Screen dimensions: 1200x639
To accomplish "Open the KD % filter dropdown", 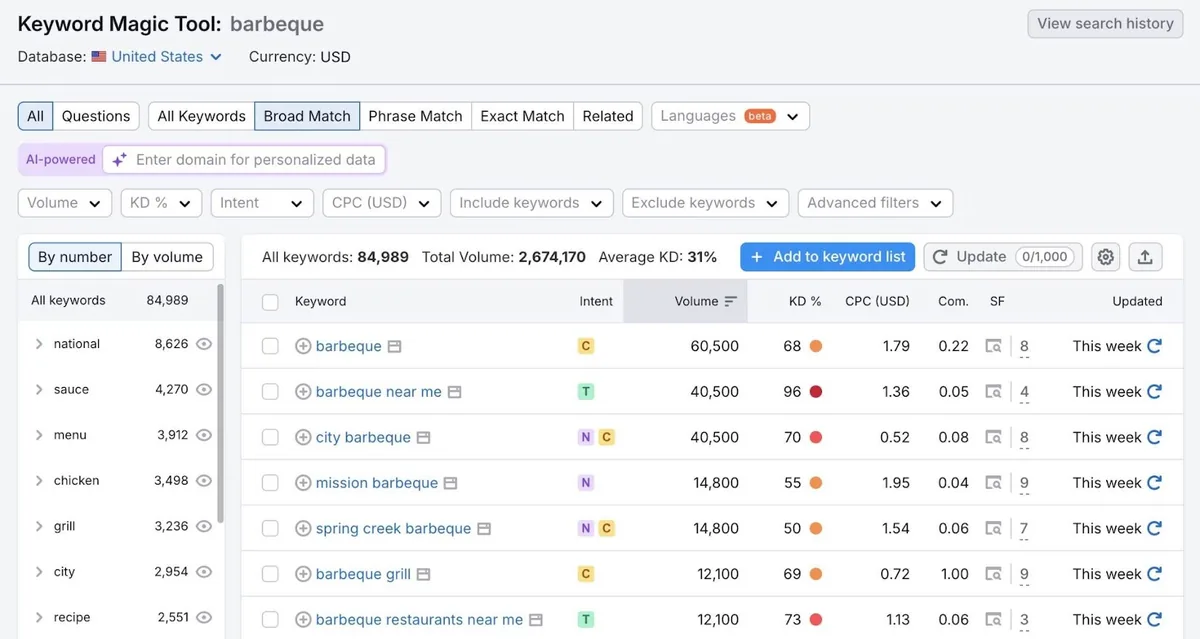I will (x=161, y=203).
